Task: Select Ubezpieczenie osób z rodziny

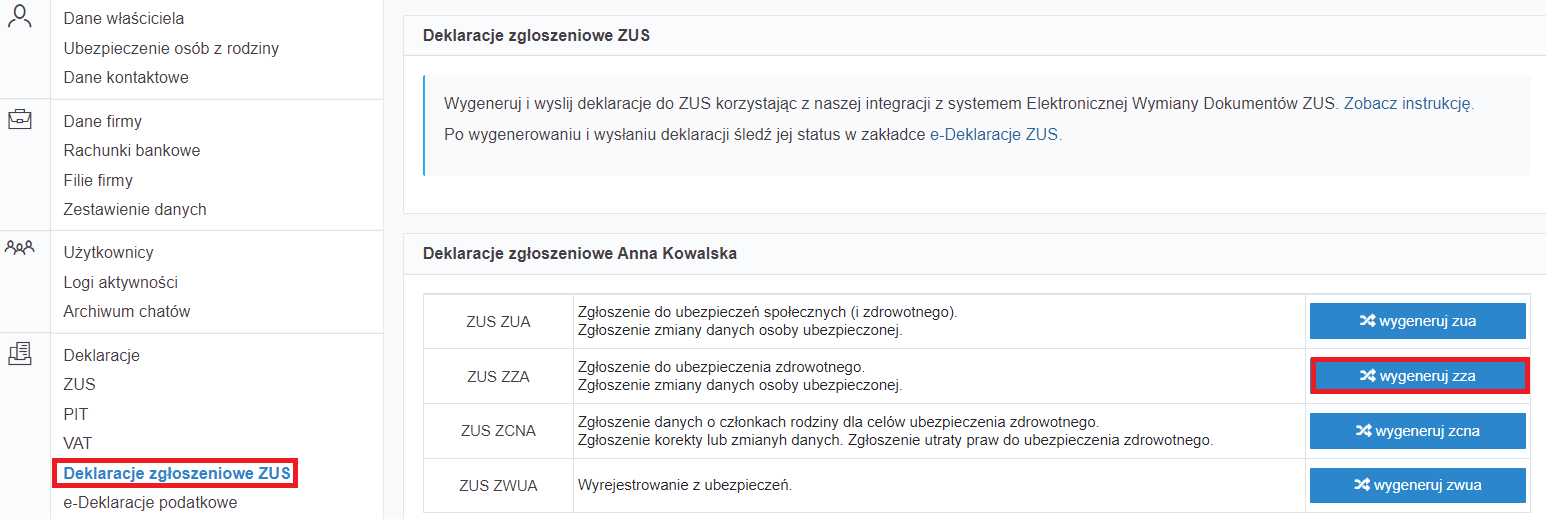Action: (x=171, y=48)
